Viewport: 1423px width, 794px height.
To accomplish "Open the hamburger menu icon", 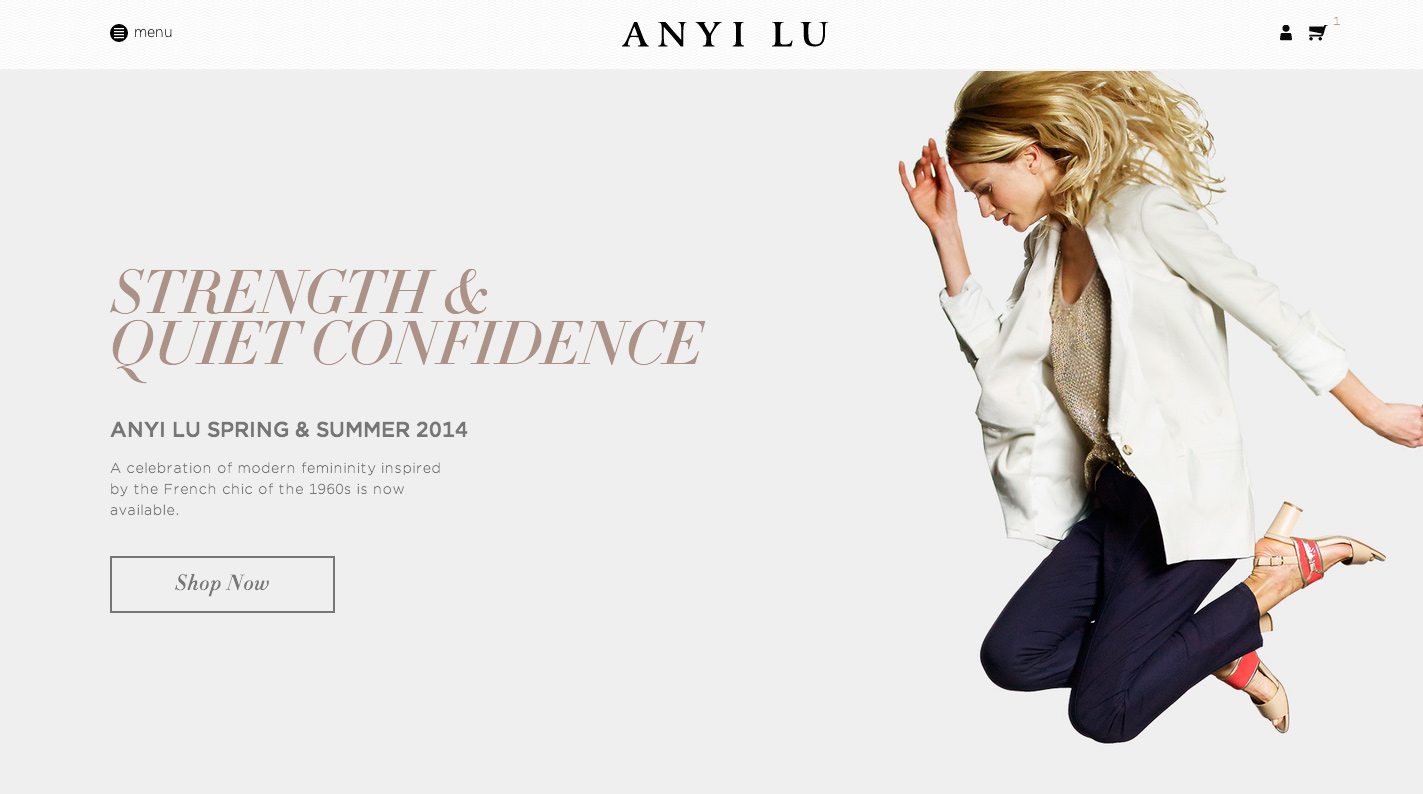I will click(119, 33).
